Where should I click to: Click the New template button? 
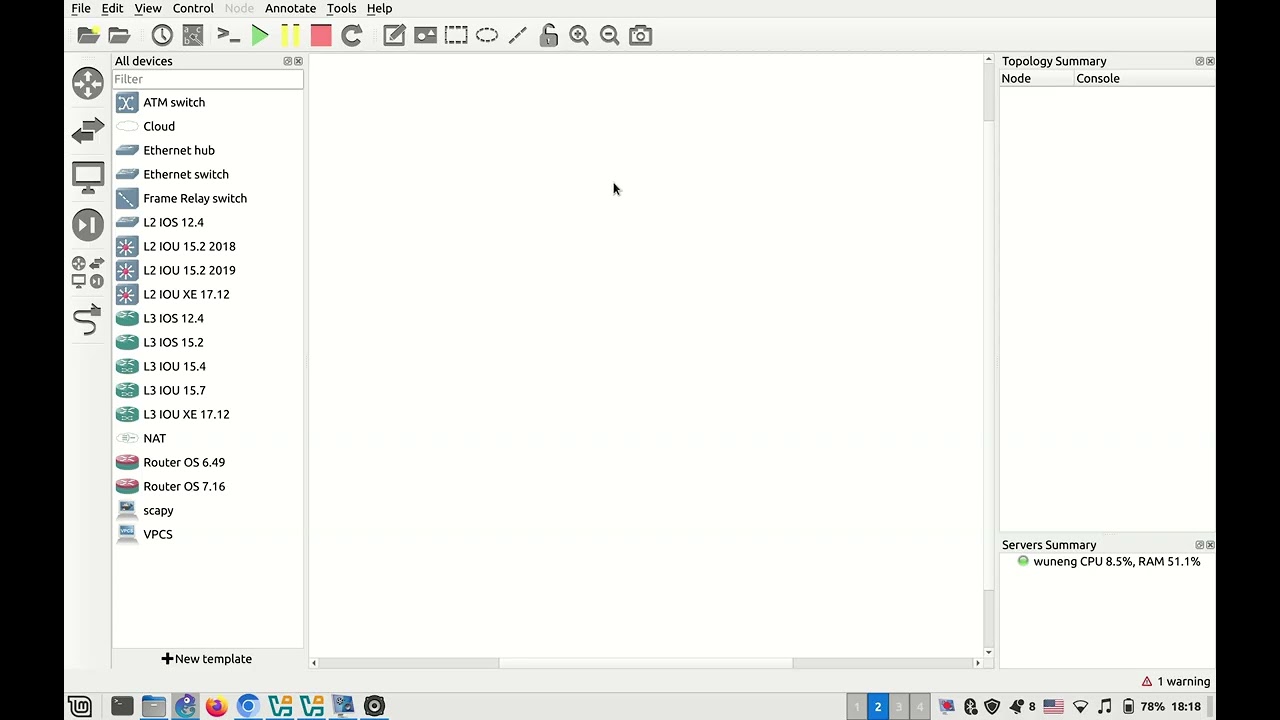click(x=207, y=659)
